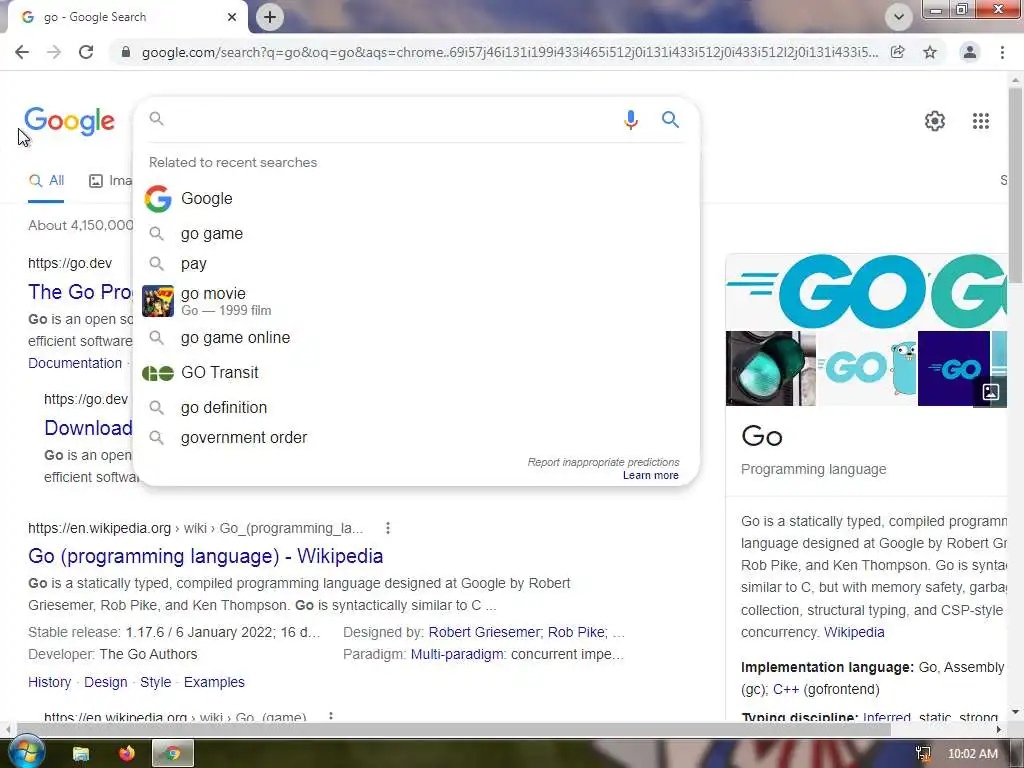Viewport: 1024px width, 768px height.
Task: Follow the Multi-paradigm link
Action: click(456, 654)
